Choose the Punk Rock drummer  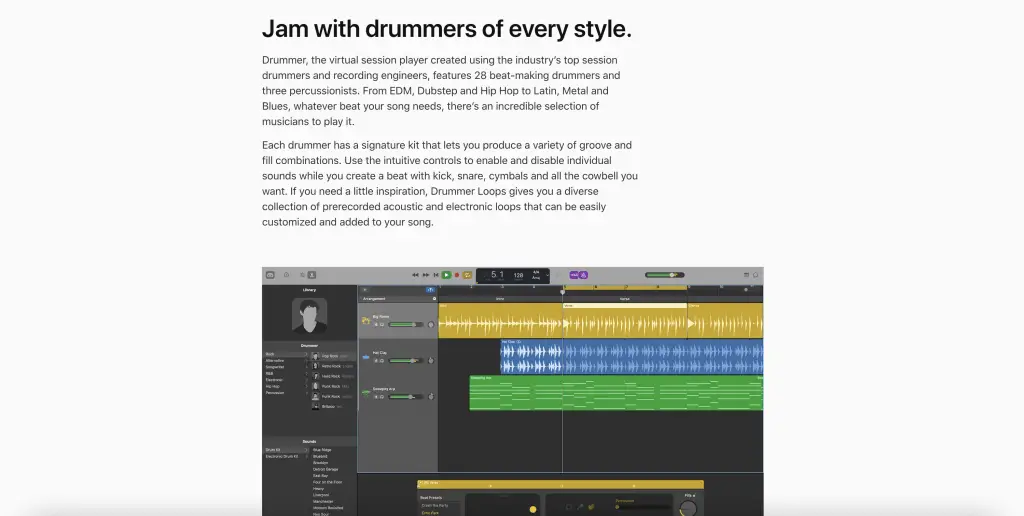333,387
